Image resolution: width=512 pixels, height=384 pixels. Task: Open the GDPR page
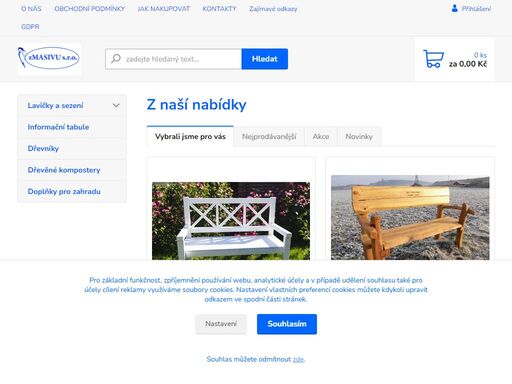(x=30, y=27)
